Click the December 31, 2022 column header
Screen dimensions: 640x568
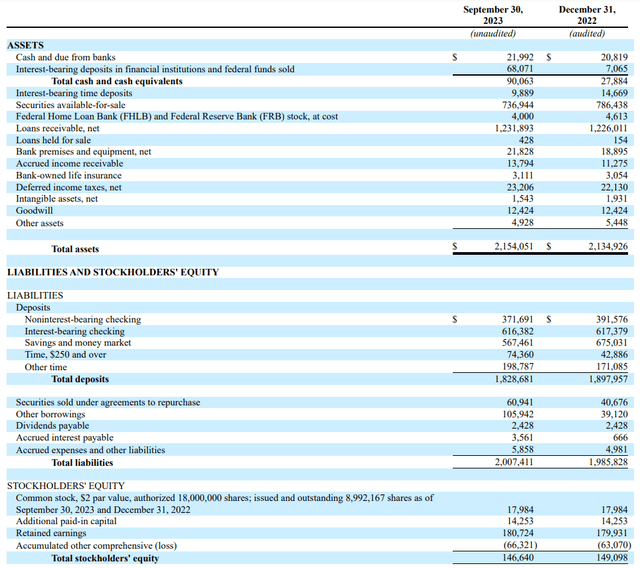pos(587,15)
